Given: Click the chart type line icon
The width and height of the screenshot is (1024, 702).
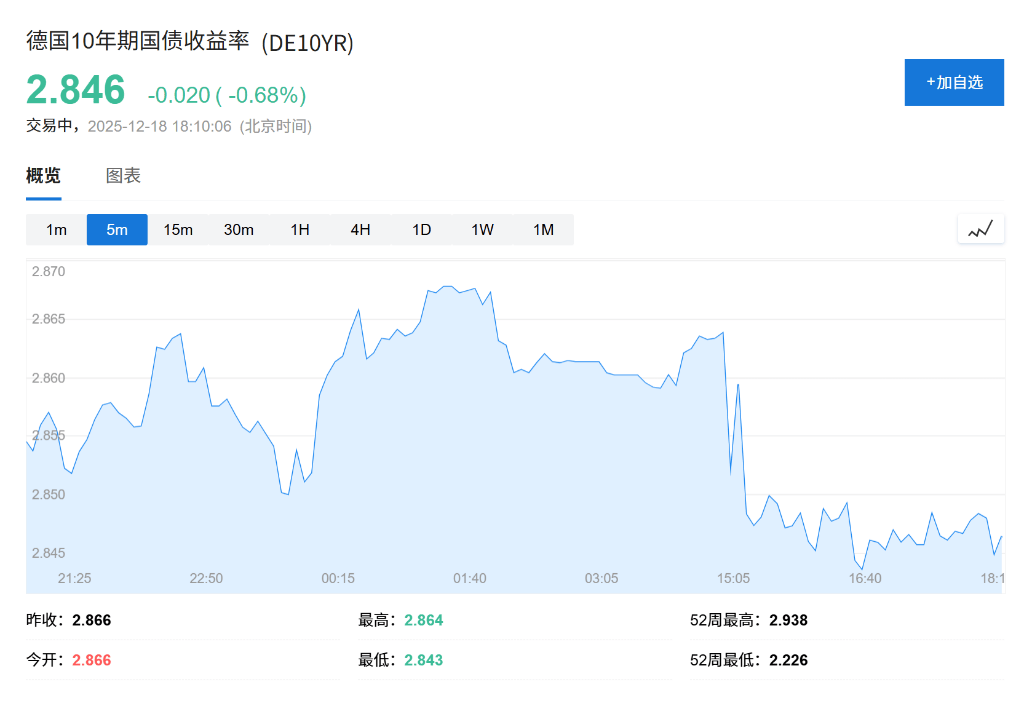Looking at the screenshot, I should (x=980, y=229).
